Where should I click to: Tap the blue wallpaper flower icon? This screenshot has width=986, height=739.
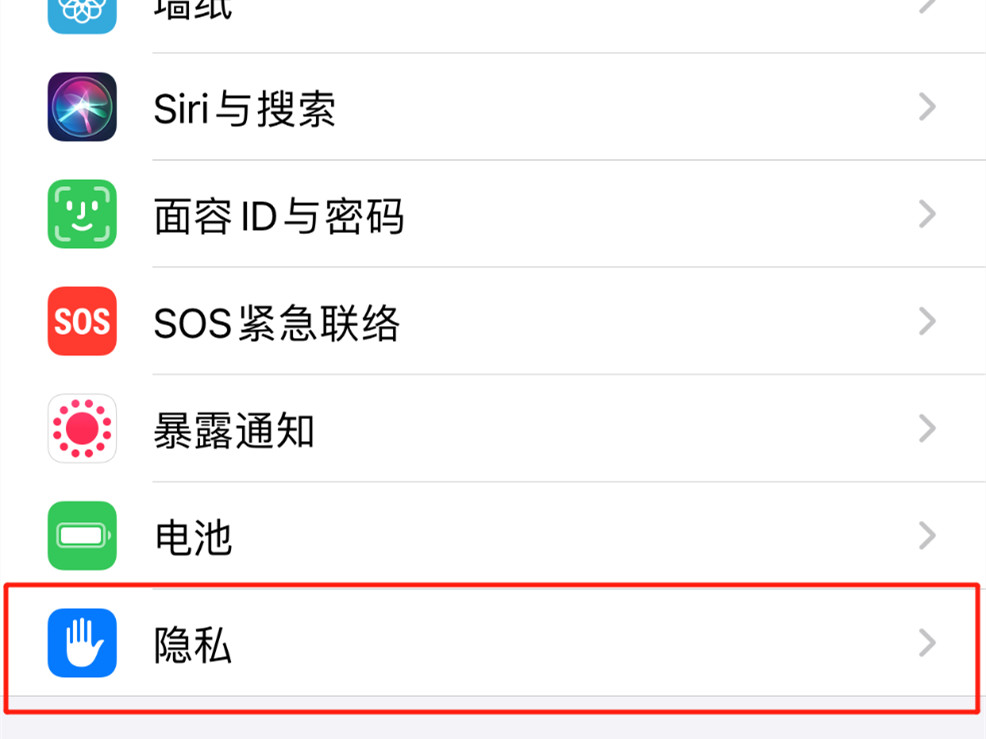(82, 13)
